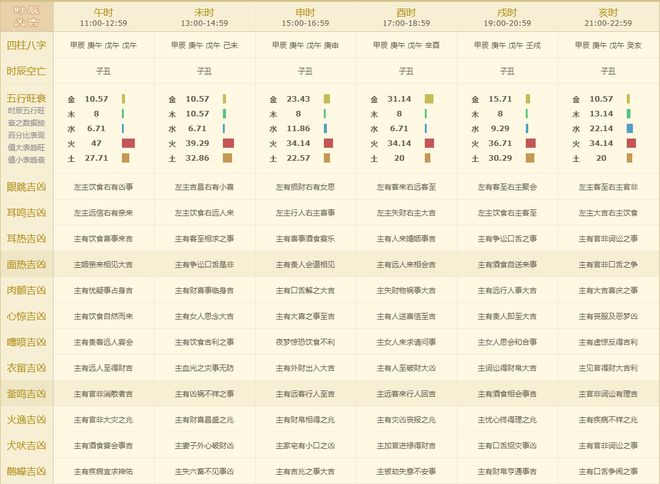Click the 金 15.71 value in 戌时 column
This screenshot has width=660, height=484.
pyautogui.click(x=500, y=99)
